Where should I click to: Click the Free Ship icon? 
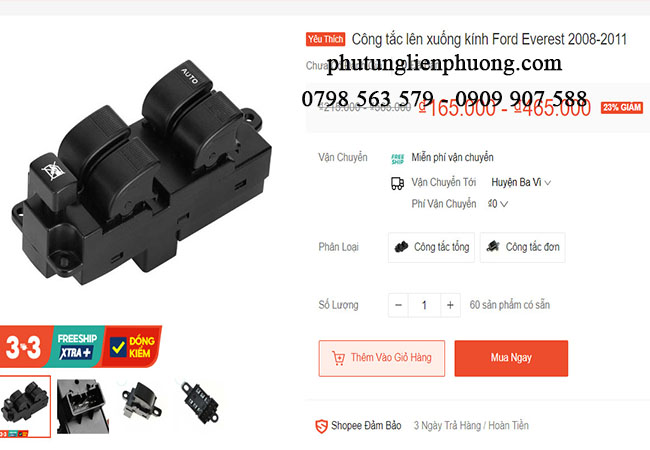[x=398, y=159]
